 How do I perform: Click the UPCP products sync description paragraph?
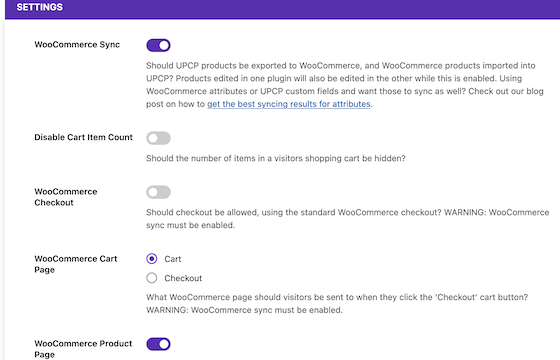345,85
